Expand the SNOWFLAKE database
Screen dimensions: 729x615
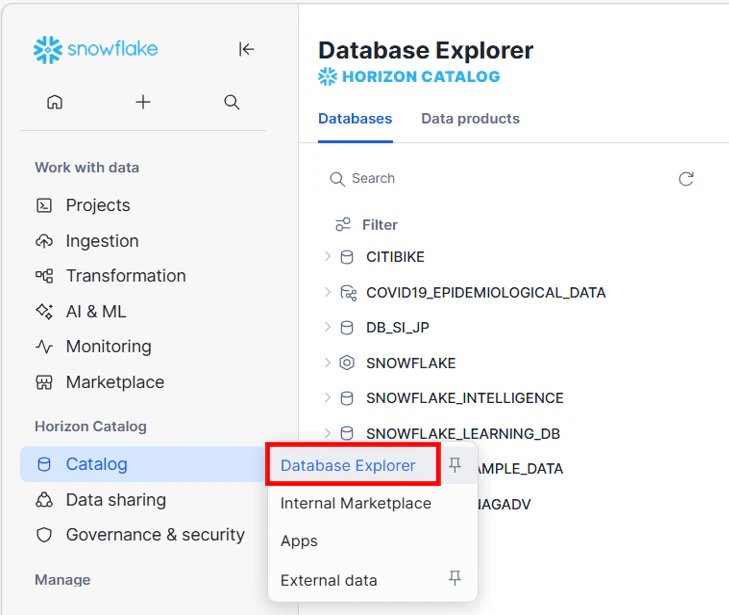(328, 363)
